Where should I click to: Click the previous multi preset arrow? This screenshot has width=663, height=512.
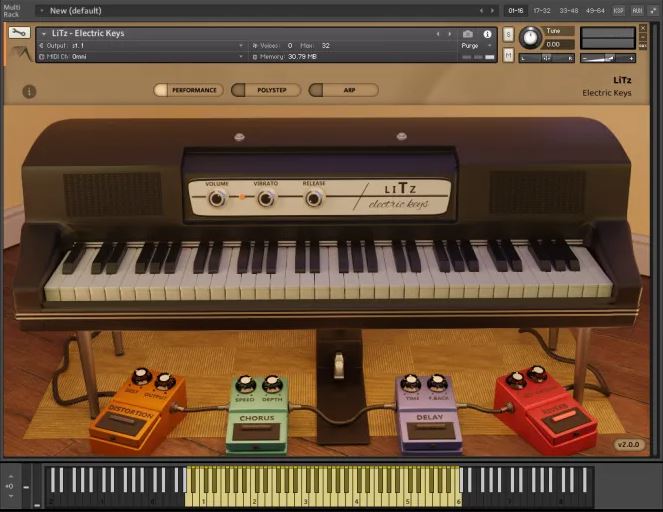[x=481, y=11]
